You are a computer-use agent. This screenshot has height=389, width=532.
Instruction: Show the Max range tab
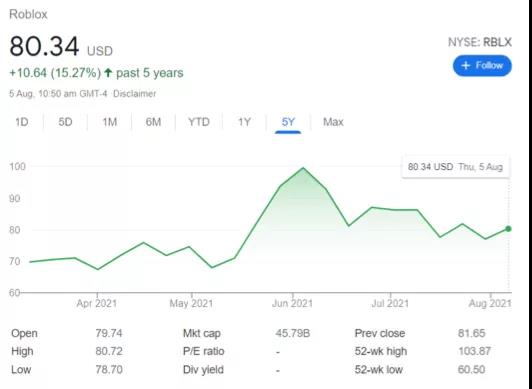(x=333, y=122)
